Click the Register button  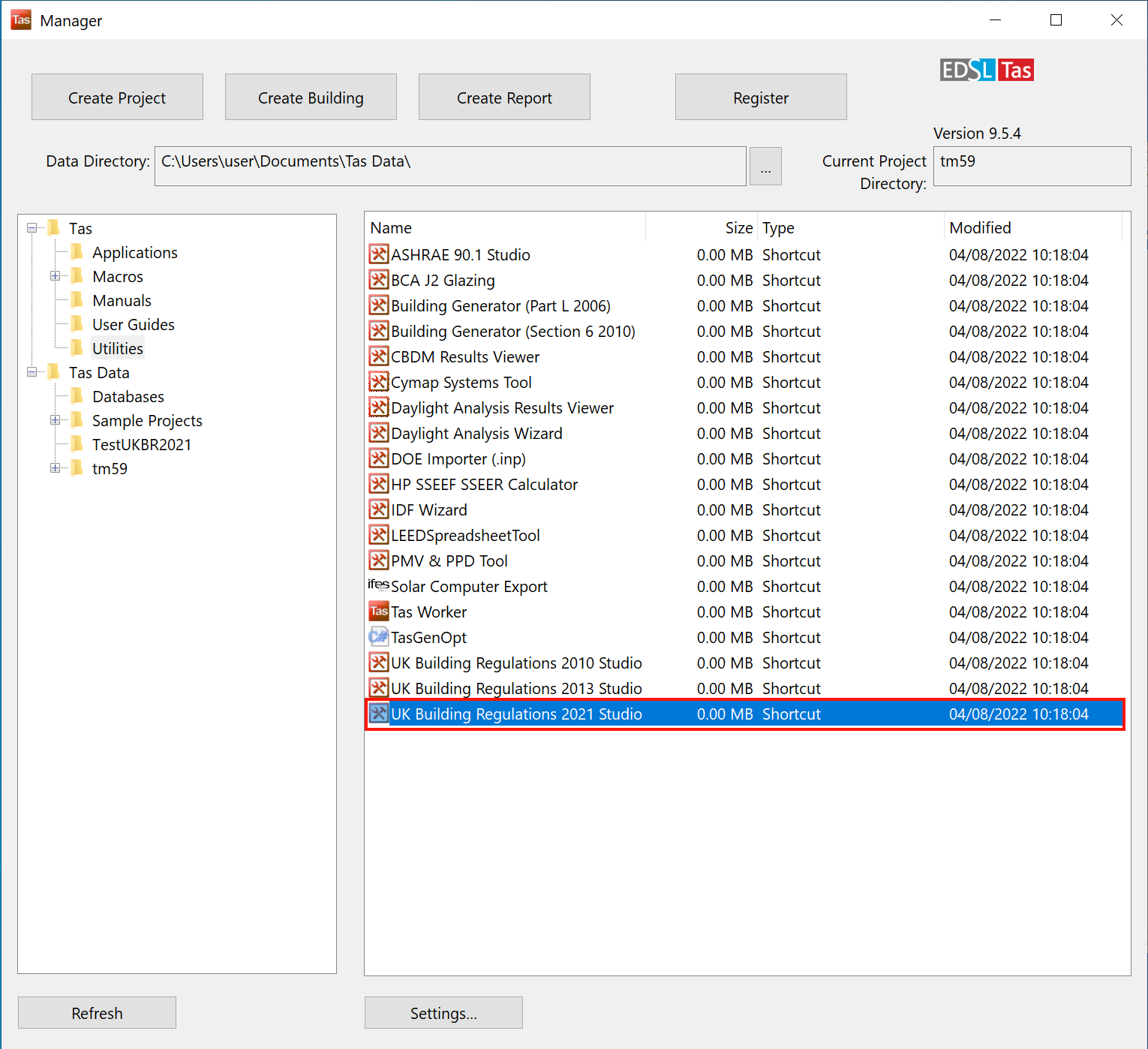(x=761, y=97)
